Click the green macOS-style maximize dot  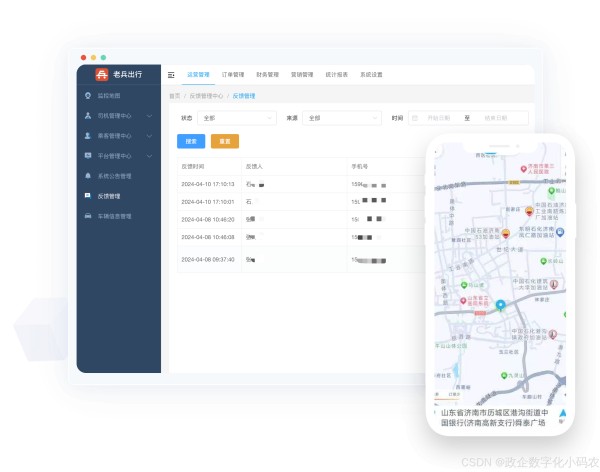(103, 57)
